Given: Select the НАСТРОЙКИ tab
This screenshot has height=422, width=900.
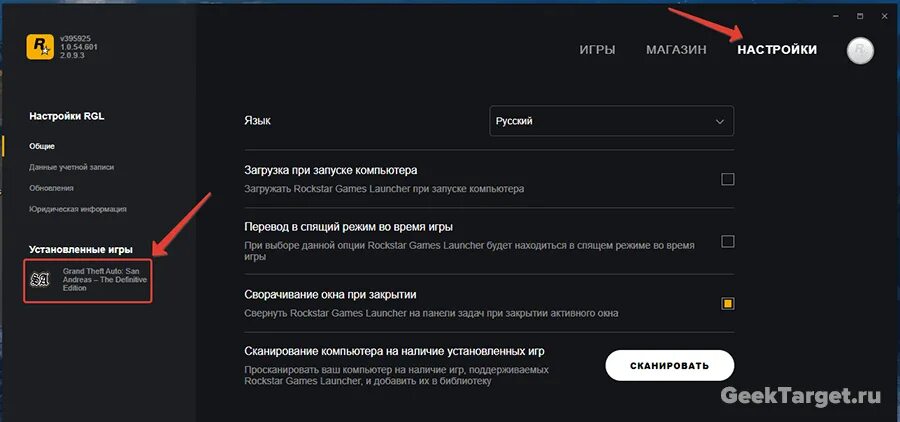Looking at the screenshot, I should [x=777, y=50].
